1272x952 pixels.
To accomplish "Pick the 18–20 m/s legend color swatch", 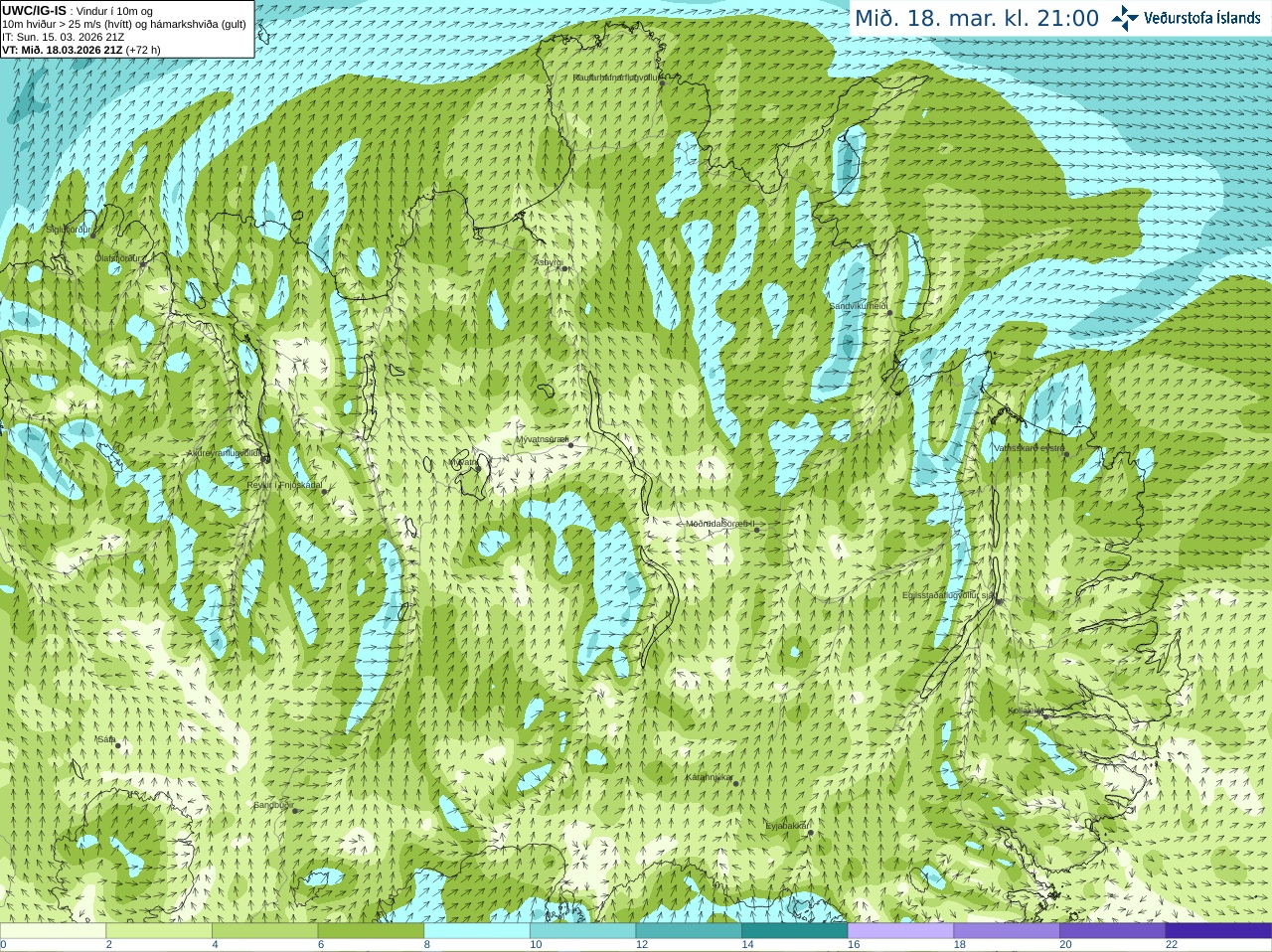I will [x=1007, y=931].
